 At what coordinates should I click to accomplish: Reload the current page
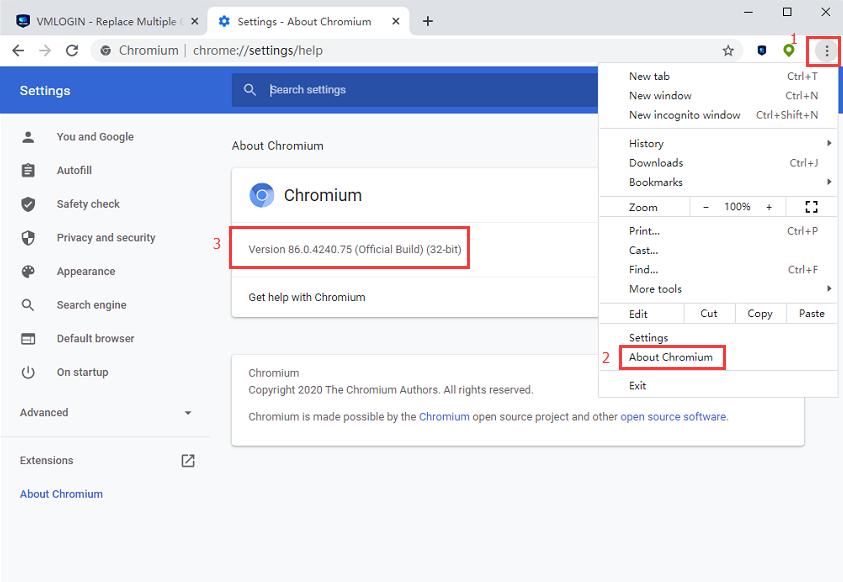pos(72,51)
